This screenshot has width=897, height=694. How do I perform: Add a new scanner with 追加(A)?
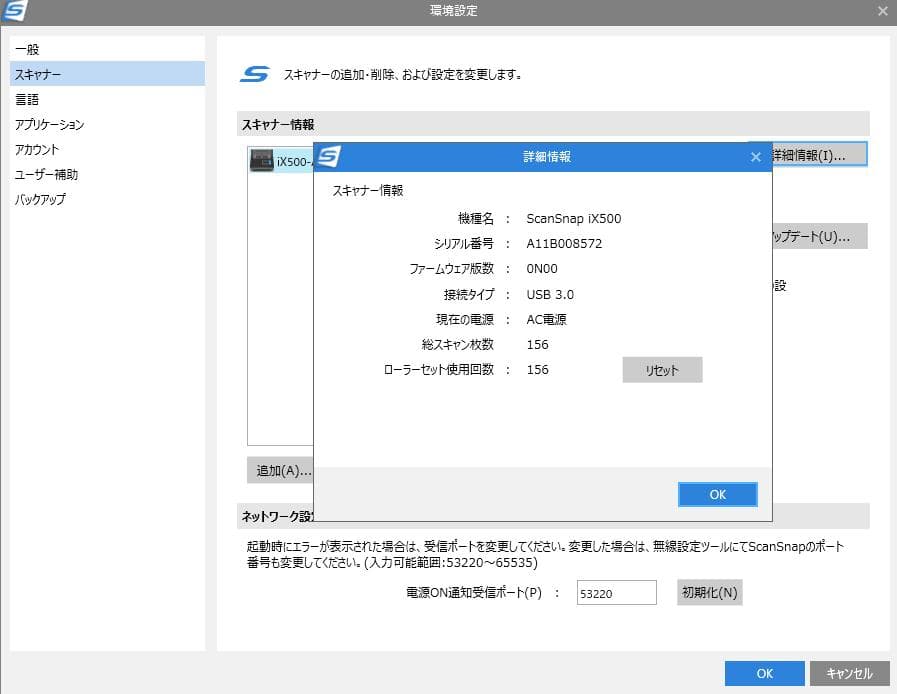[278, 470]
